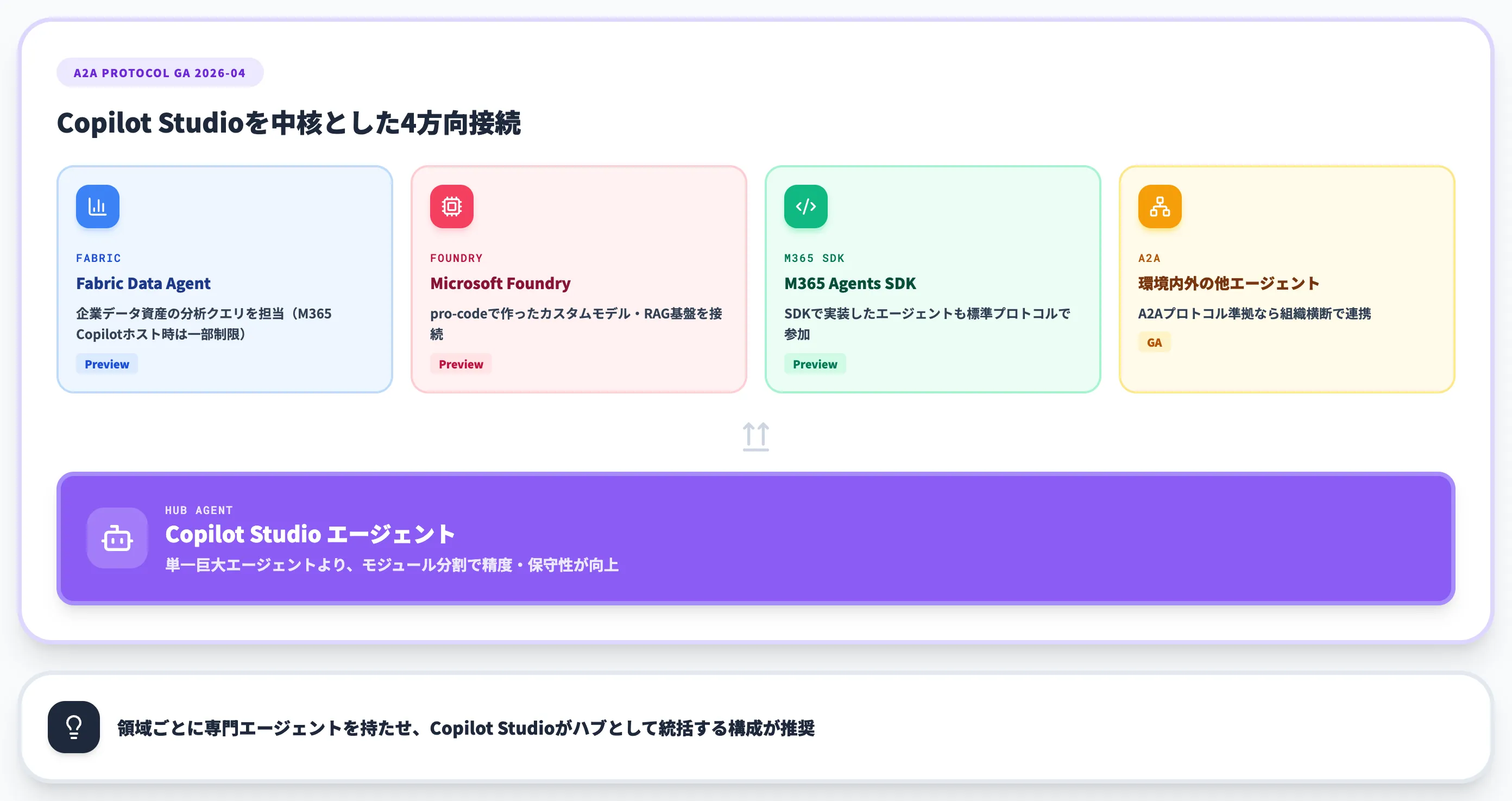Click the 領域ごとに専門エージェント recommendation text
The height and width of the screenshot is (801, 1512).
[x=465, y=728]
